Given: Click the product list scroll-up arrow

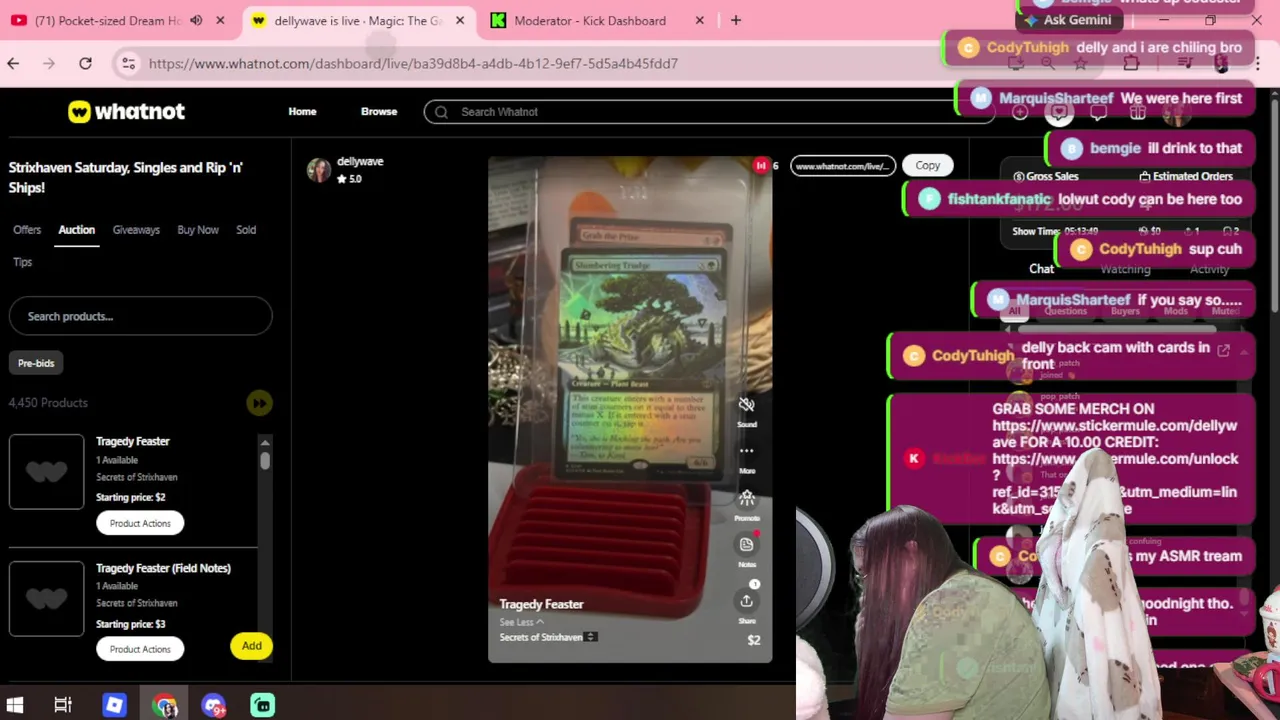Looking at the screenshot, I should [265, 442].
